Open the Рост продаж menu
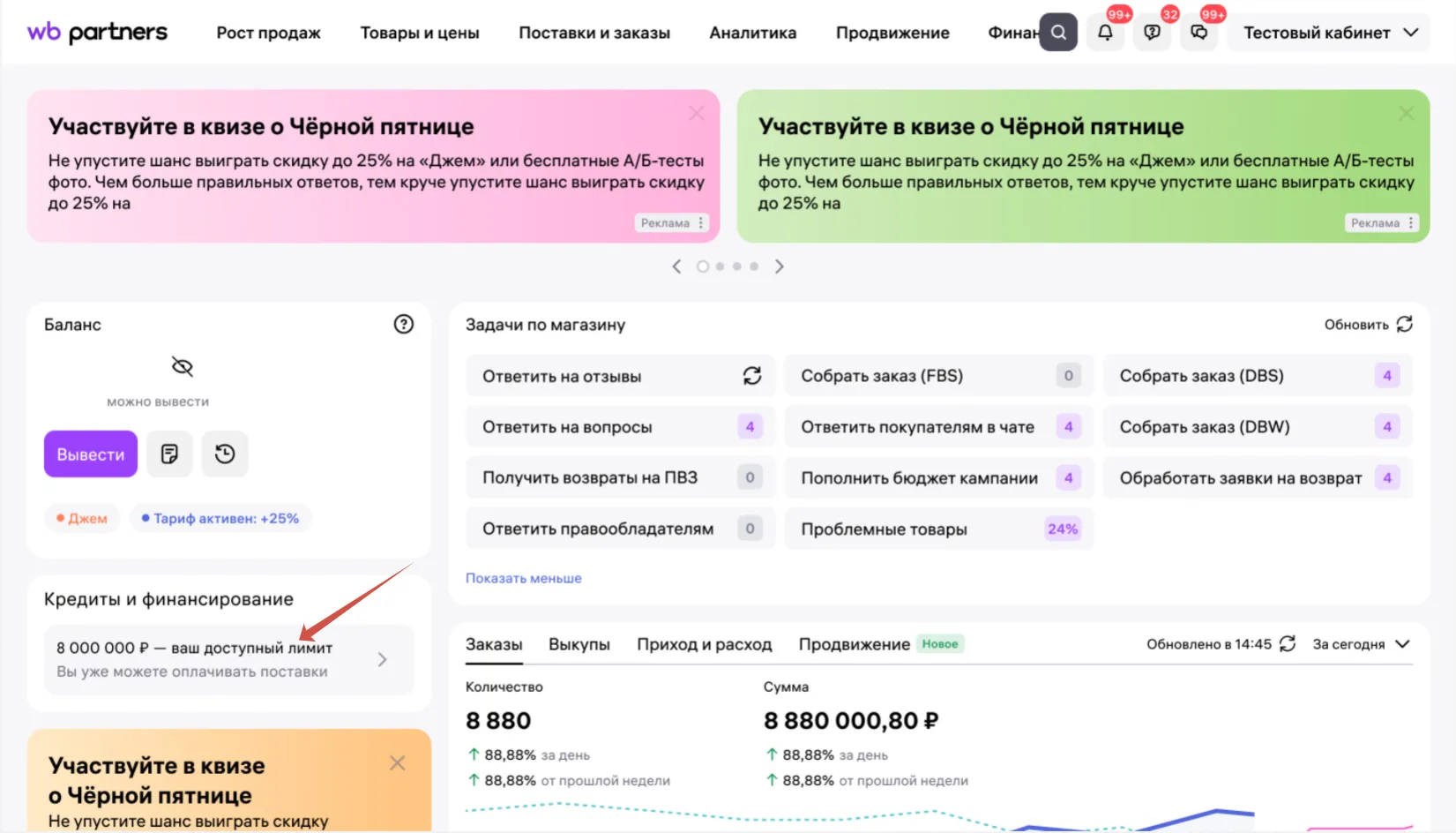 tap(269, 33)
